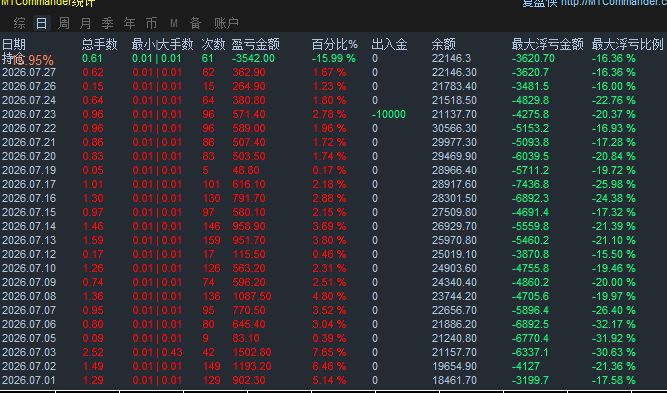Screen dimensions: 667x393
Task: Select the 2026.07.07 date row
Action: 29,310
